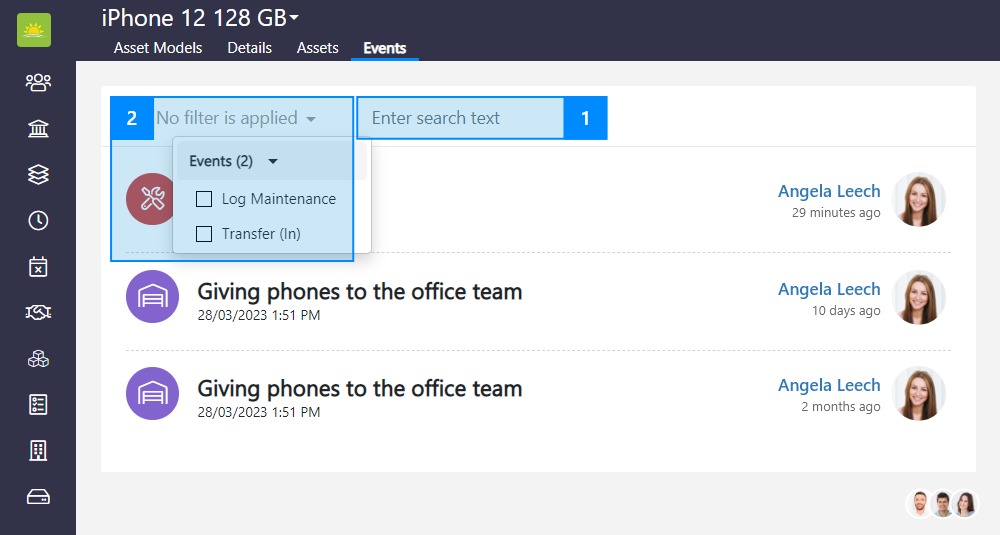Go to the Details tab
Image resolution: width=1000 pixels, height=535 pixels.
(250, 48)
